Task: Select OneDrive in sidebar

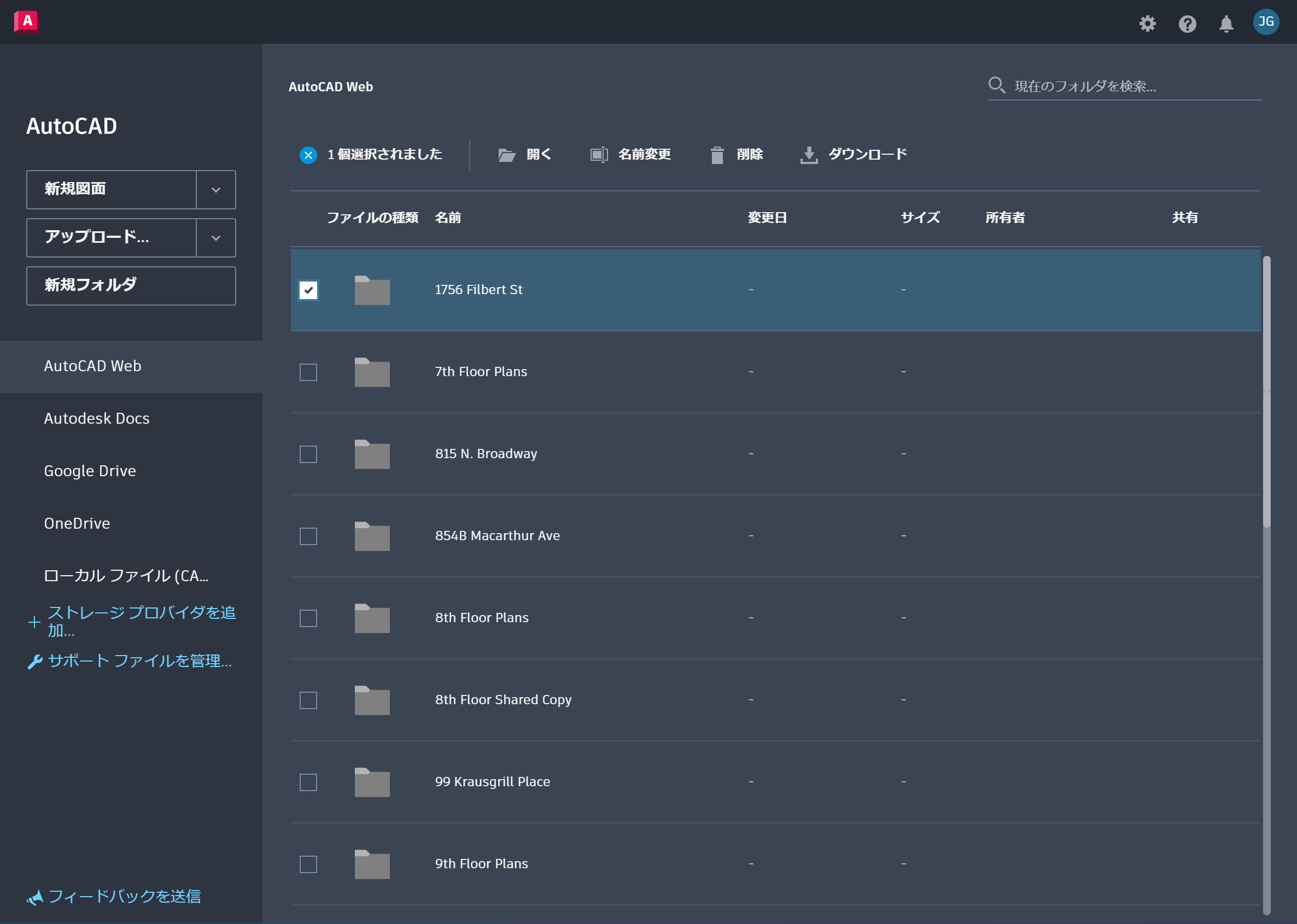Action: [x=131, y=523]
